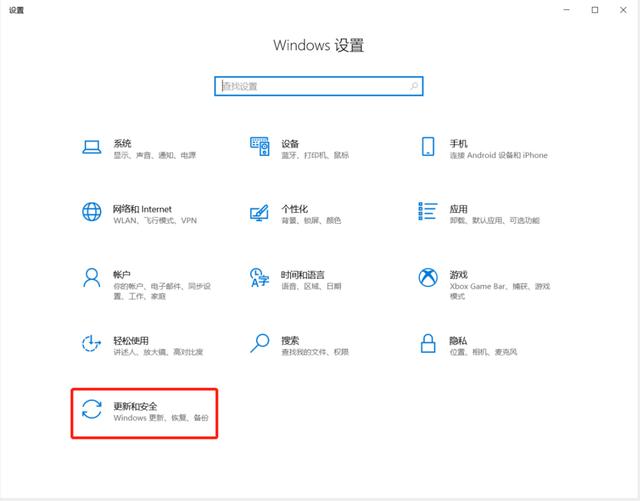This screenshot has height=501, width=640.
Task: Open 系统 settings title
Action: 122,143
